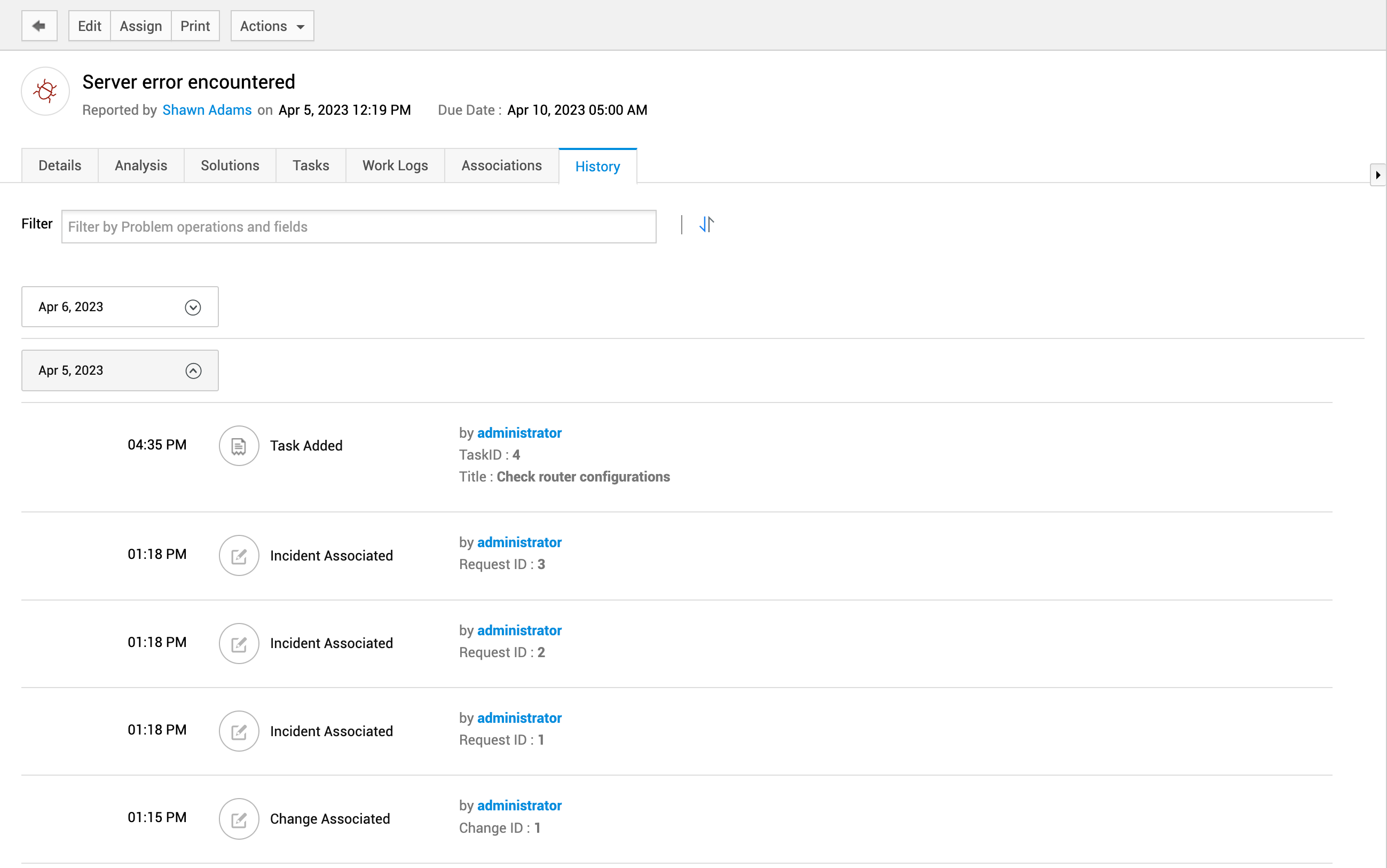Screen dimensions: 1387x868
Task: Expand the right side panel arrow
Action: [x=1377, y=175]
